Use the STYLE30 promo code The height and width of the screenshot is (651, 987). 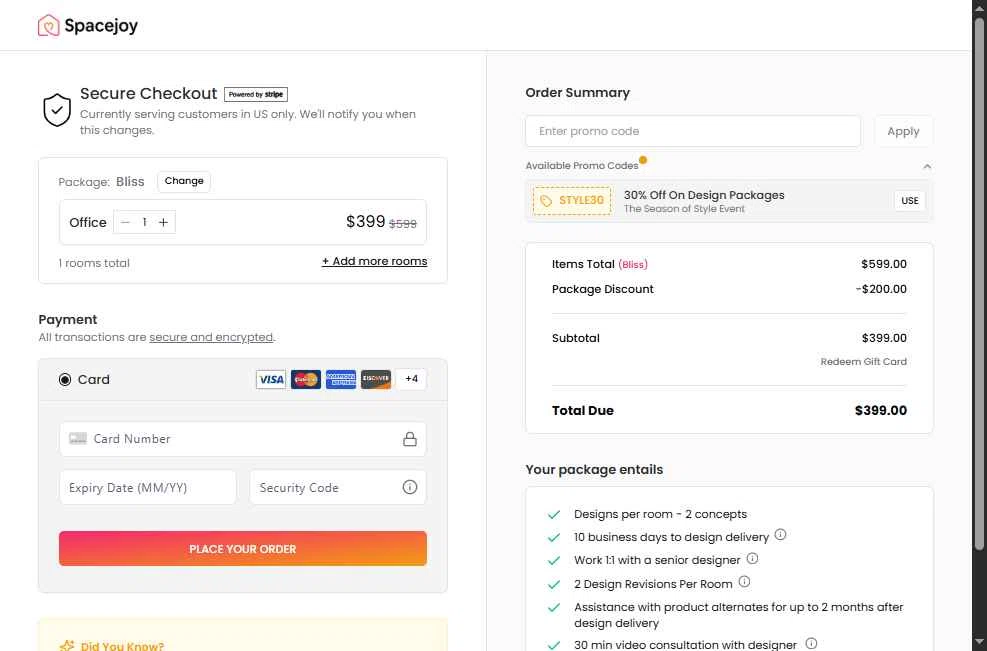click(x=910, y=201)
